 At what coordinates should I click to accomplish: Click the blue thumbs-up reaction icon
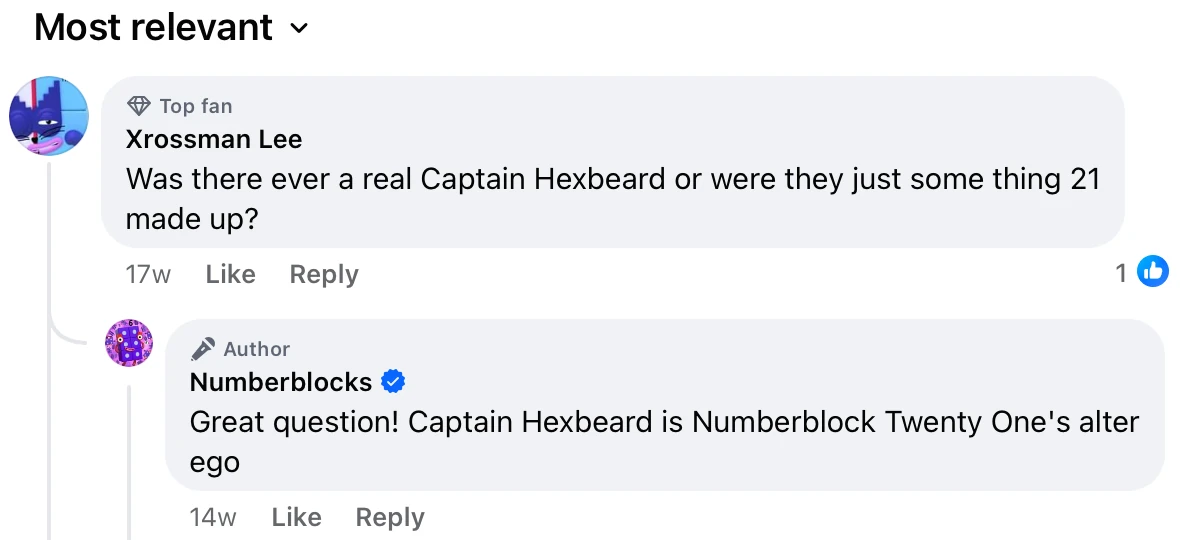(x=1153, y=271)
